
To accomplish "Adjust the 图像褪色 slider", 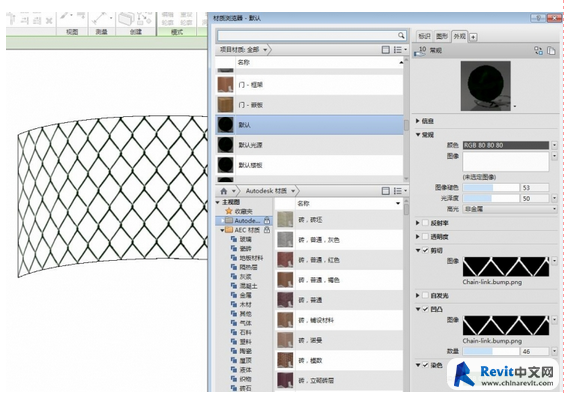I will pos(491,187).
